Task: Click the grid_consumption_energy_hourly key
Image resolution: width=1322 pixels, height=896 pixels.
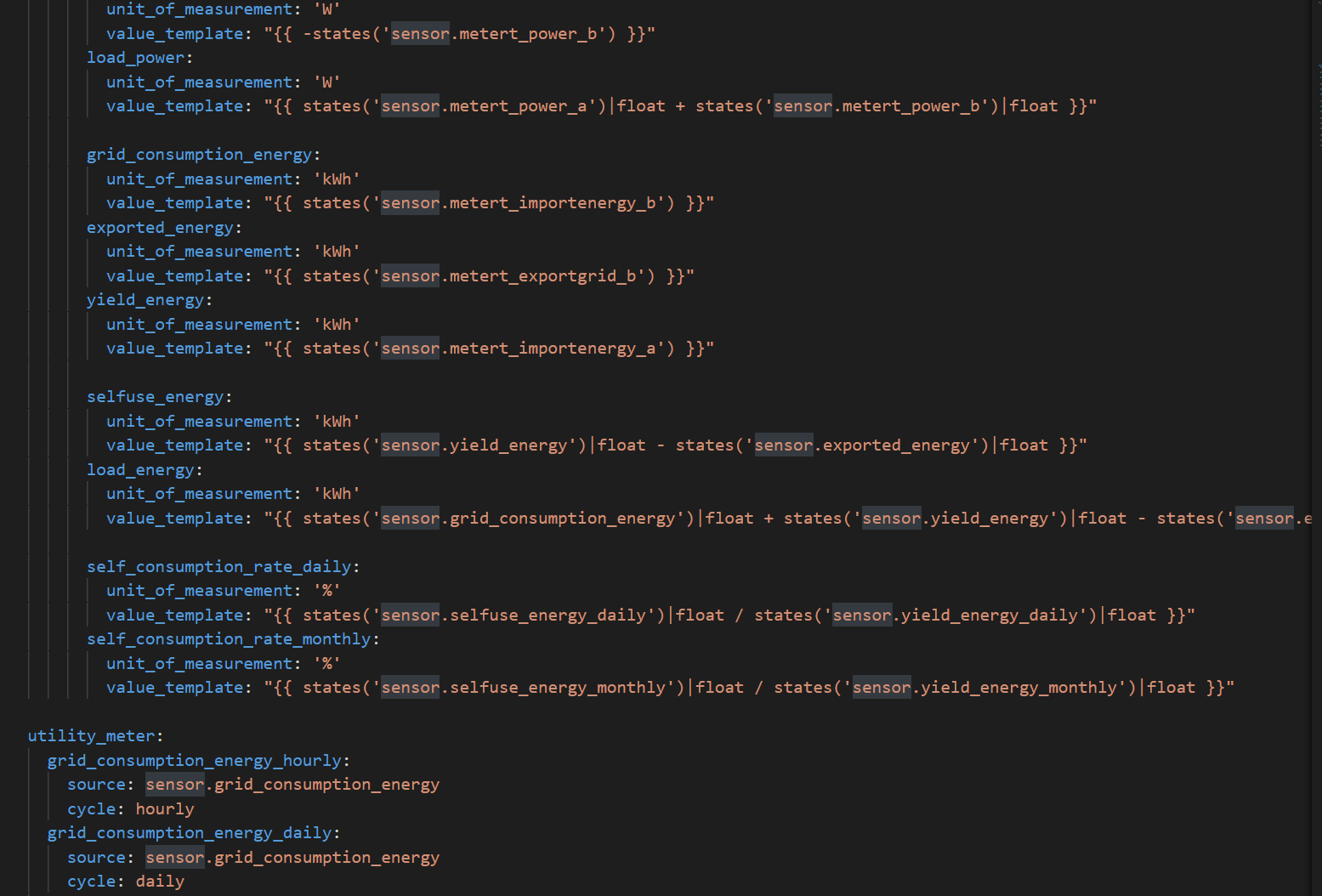Action: point(194,761)
